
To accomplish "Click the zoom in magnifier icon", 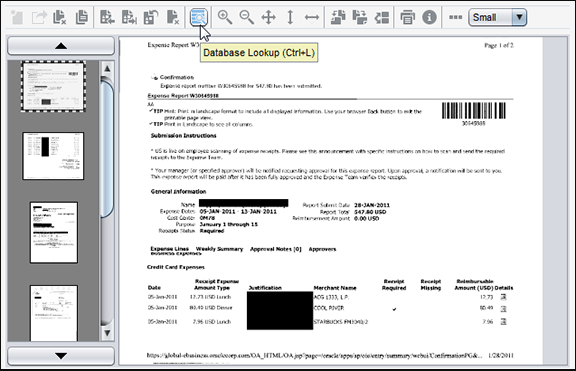I will pyautogui.click(x=224, y=17).
